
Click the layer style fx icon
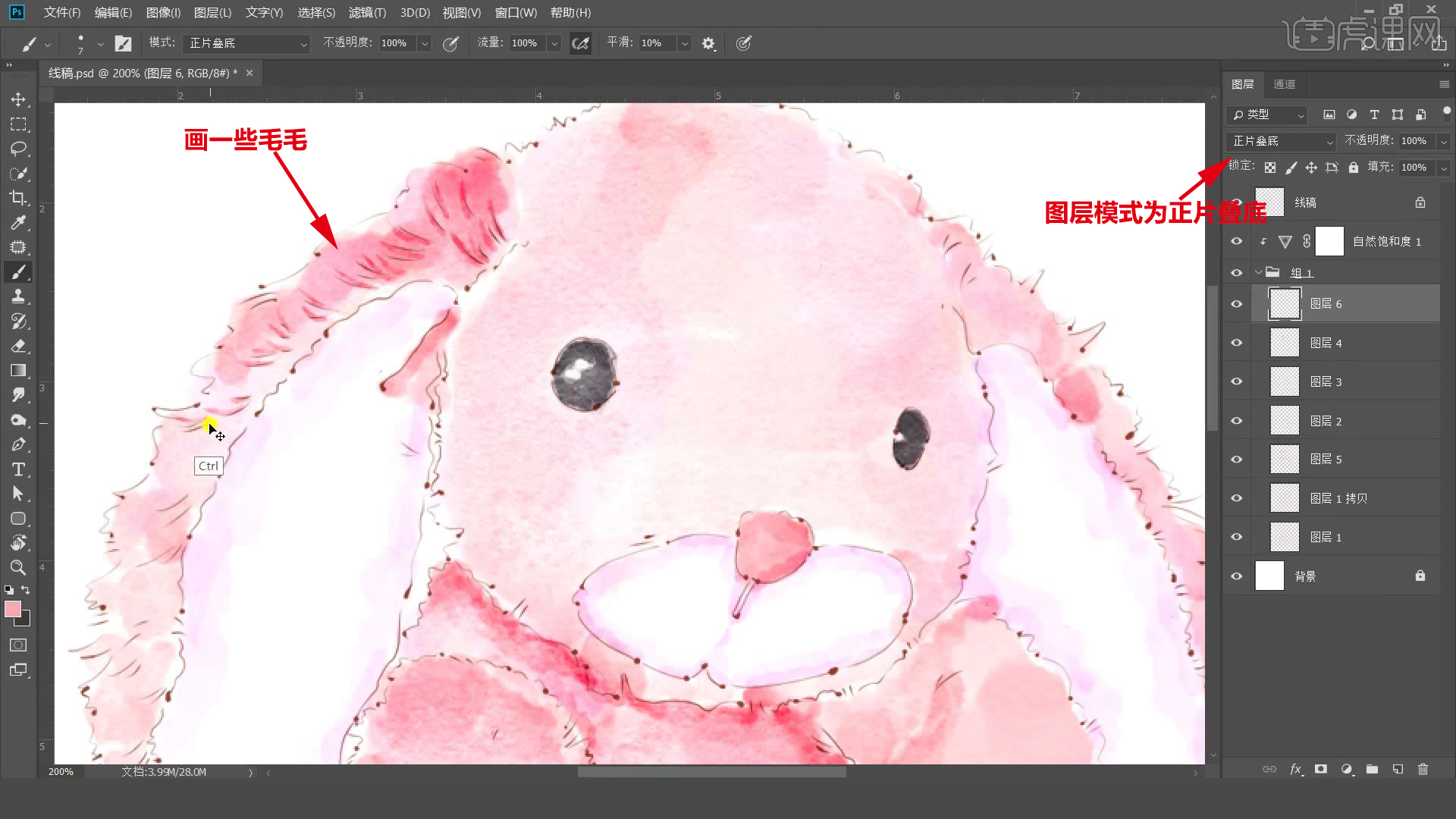tap(1296, 769)
